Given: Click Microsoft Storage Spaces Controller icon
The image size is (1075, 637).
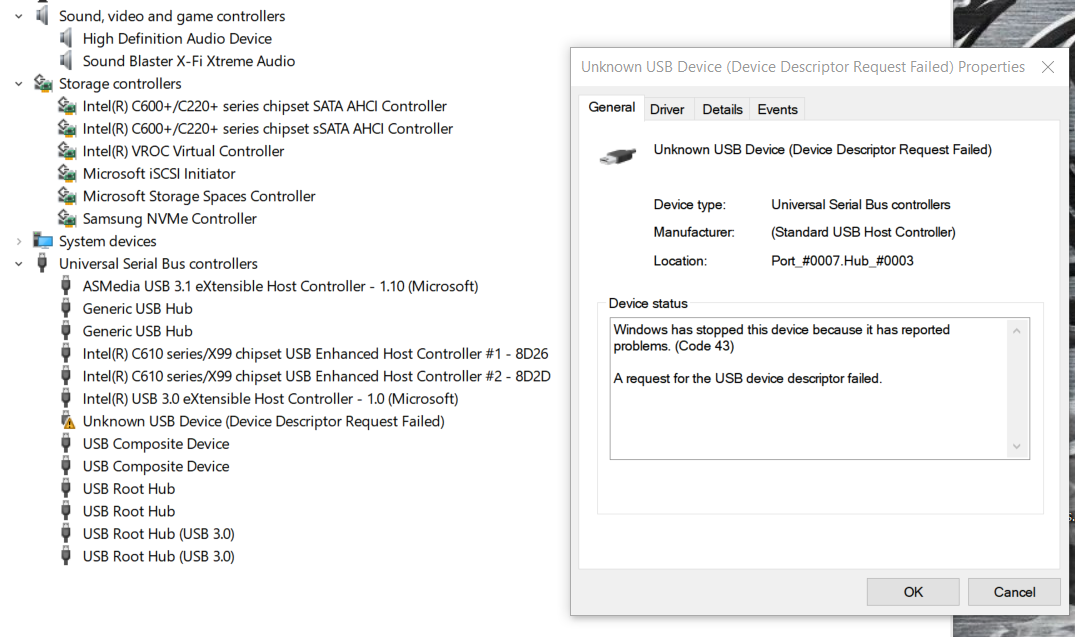Looking at the screenshot, I should [x=67, y=196].
